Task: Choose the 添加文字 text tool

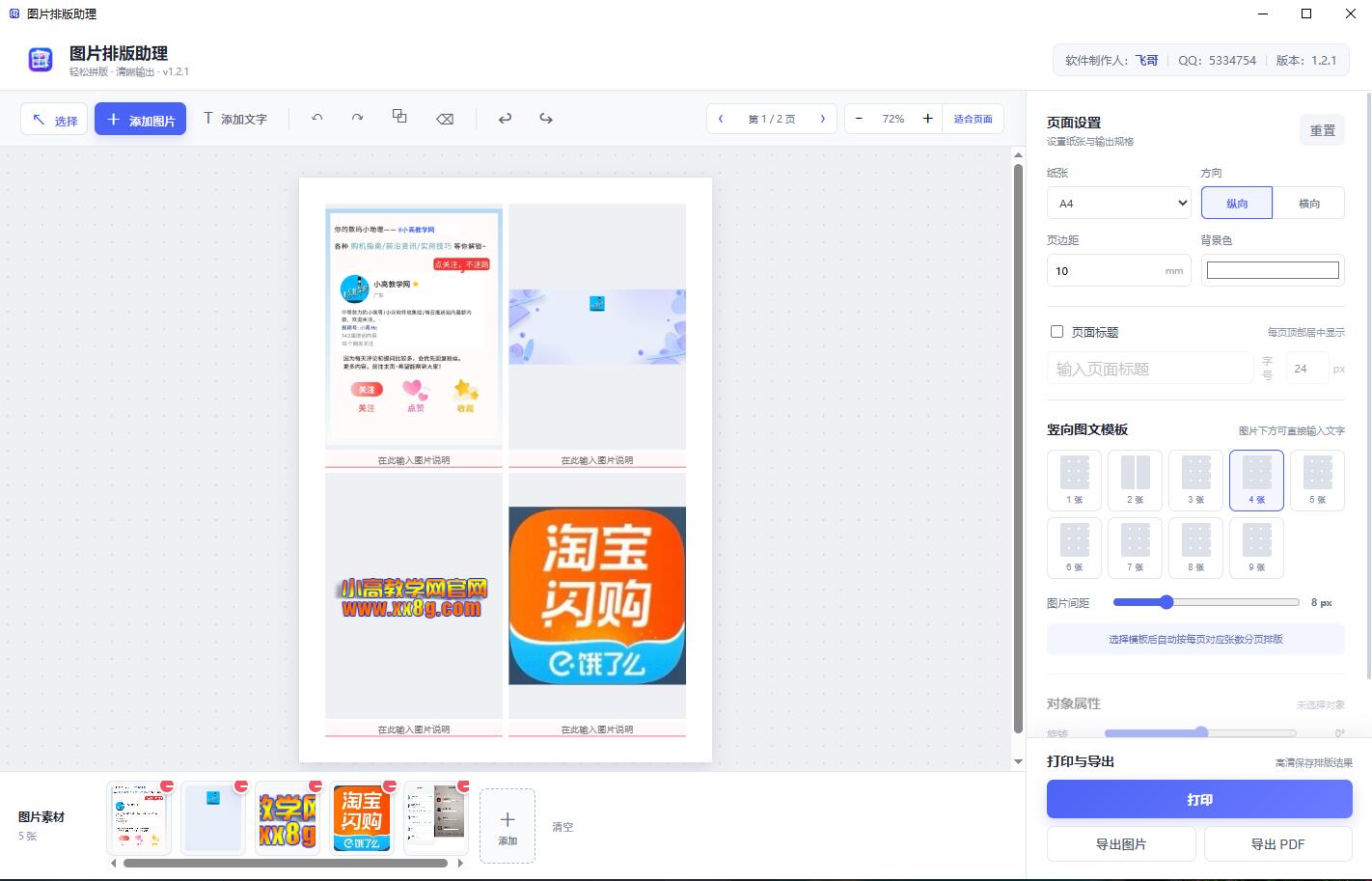Action: [234, 119]
